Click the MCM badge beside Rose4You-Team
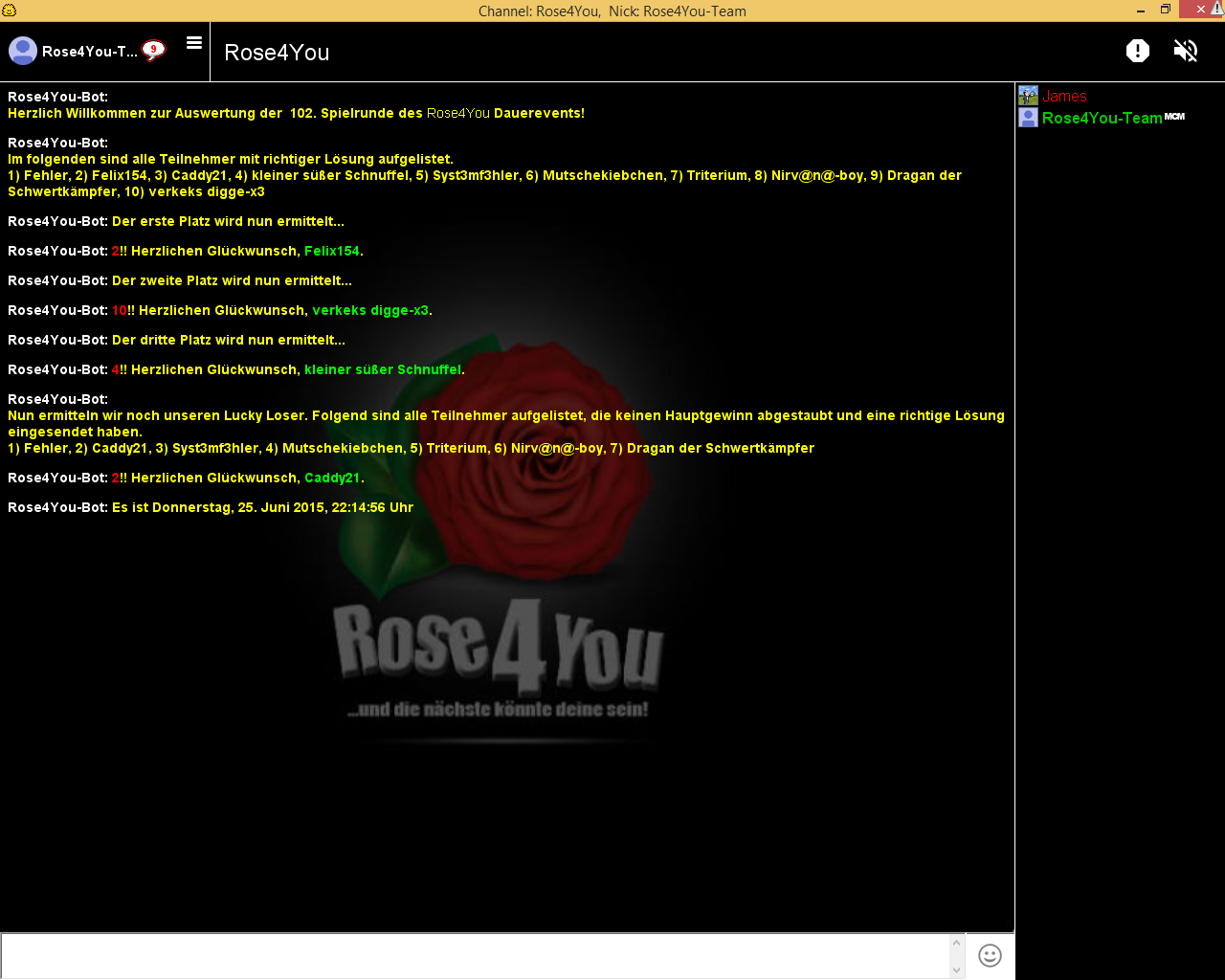1225x980 pixels. (x=1174, y=117)
